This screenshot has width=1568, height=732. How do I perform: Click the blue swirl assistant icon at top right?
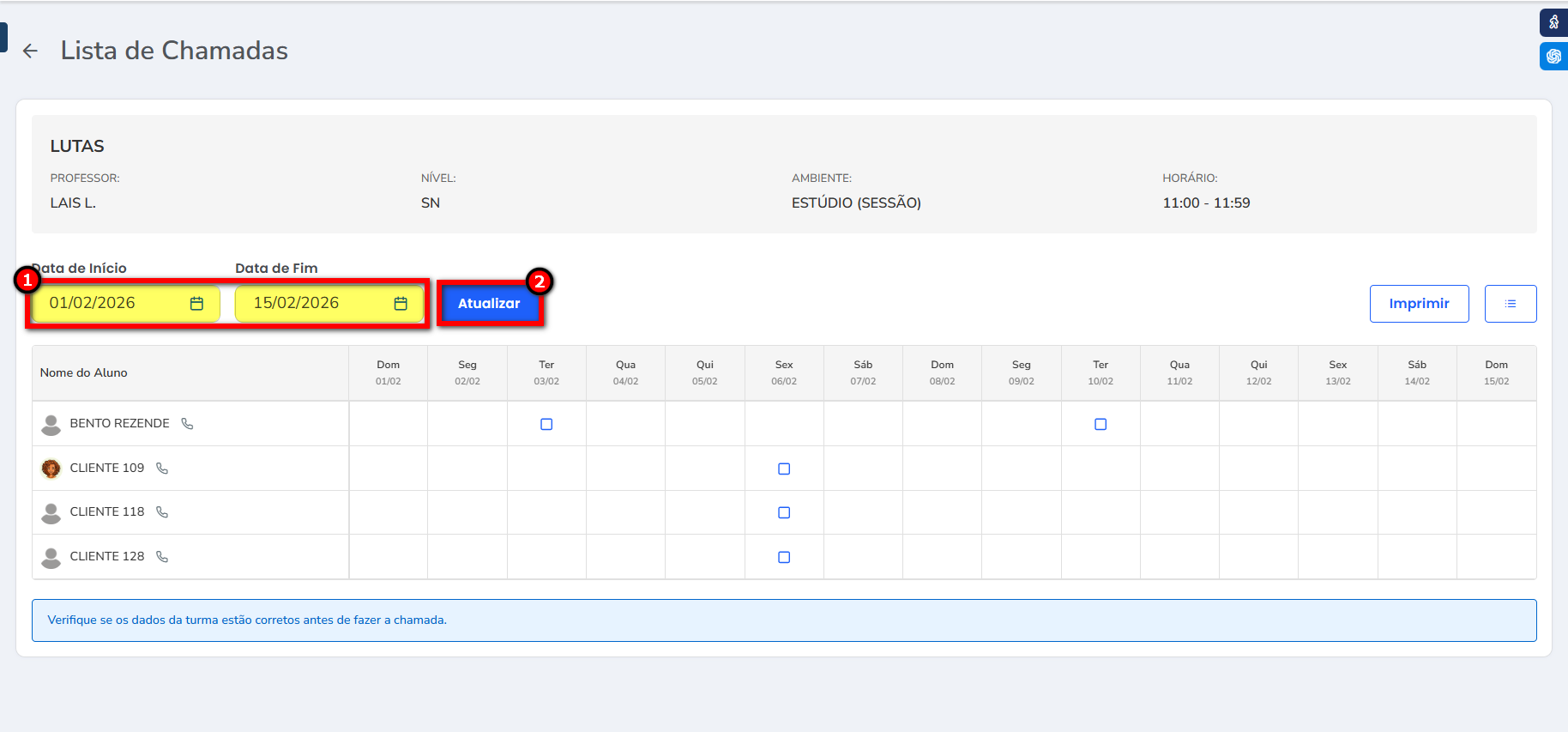[1553, 57]
